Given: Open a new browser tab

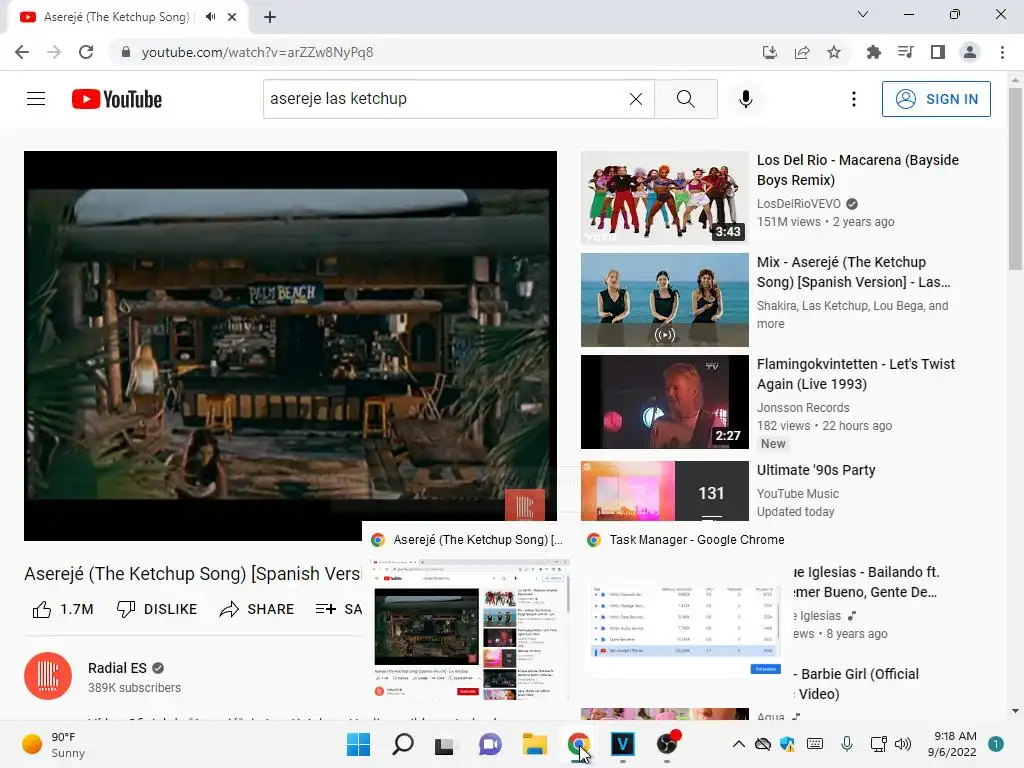Looking at the screenshot, I should tap(270, 17).
